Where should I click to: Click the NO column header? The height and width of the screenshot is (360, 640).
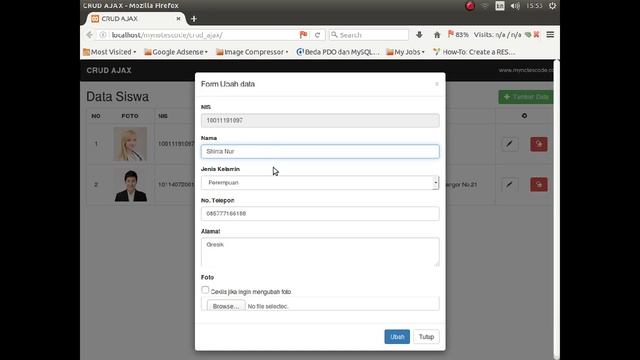tap(96, 116)
